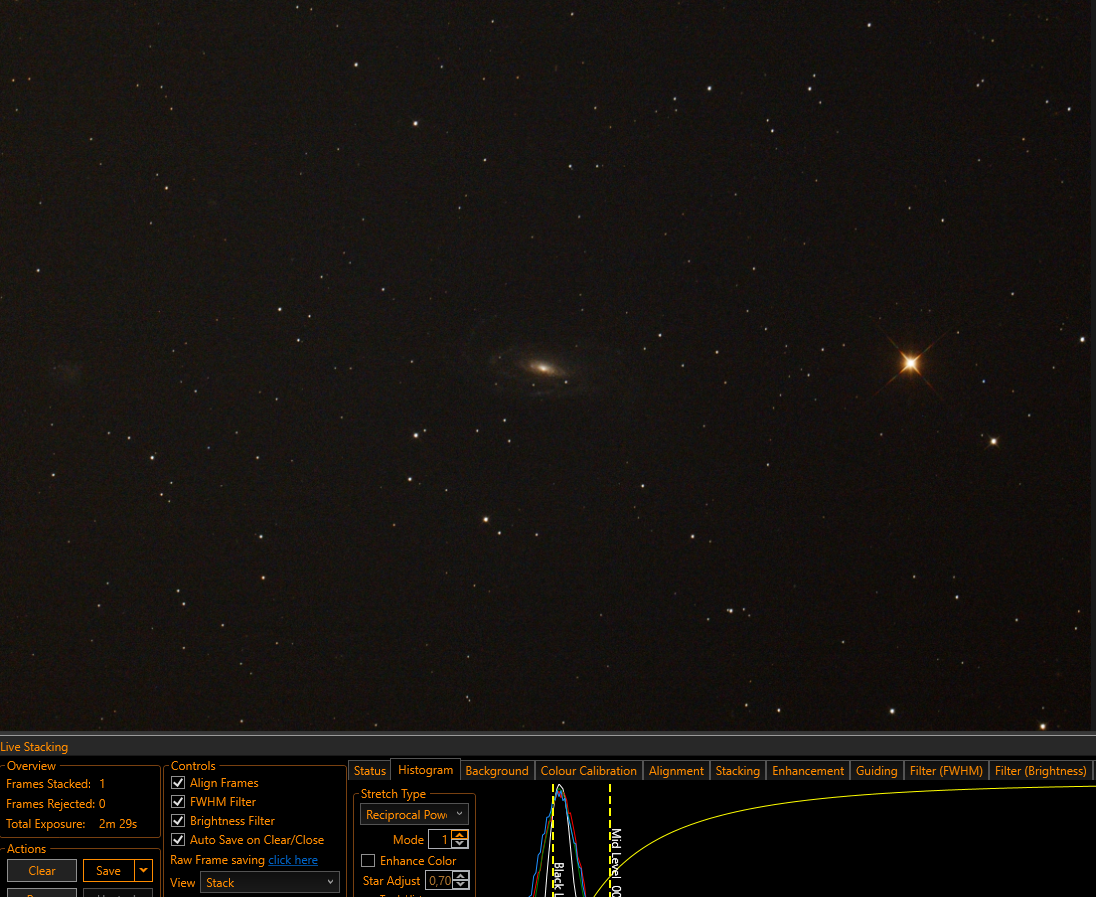Open the View Stack dropdown

tap(270, 882)
